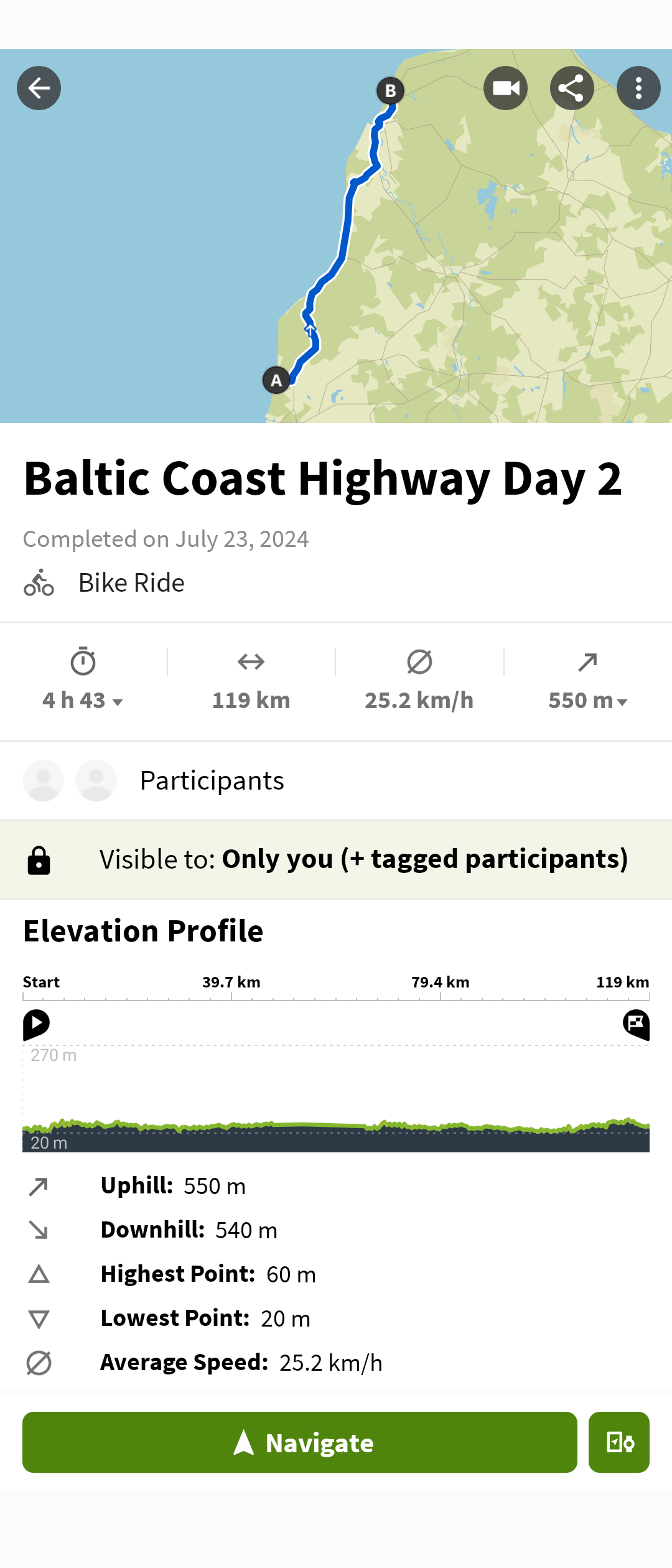Screen dimensions: 672x1568
Task: Tap the share icon
Action: pyautogui.click(x=572, y=88)
